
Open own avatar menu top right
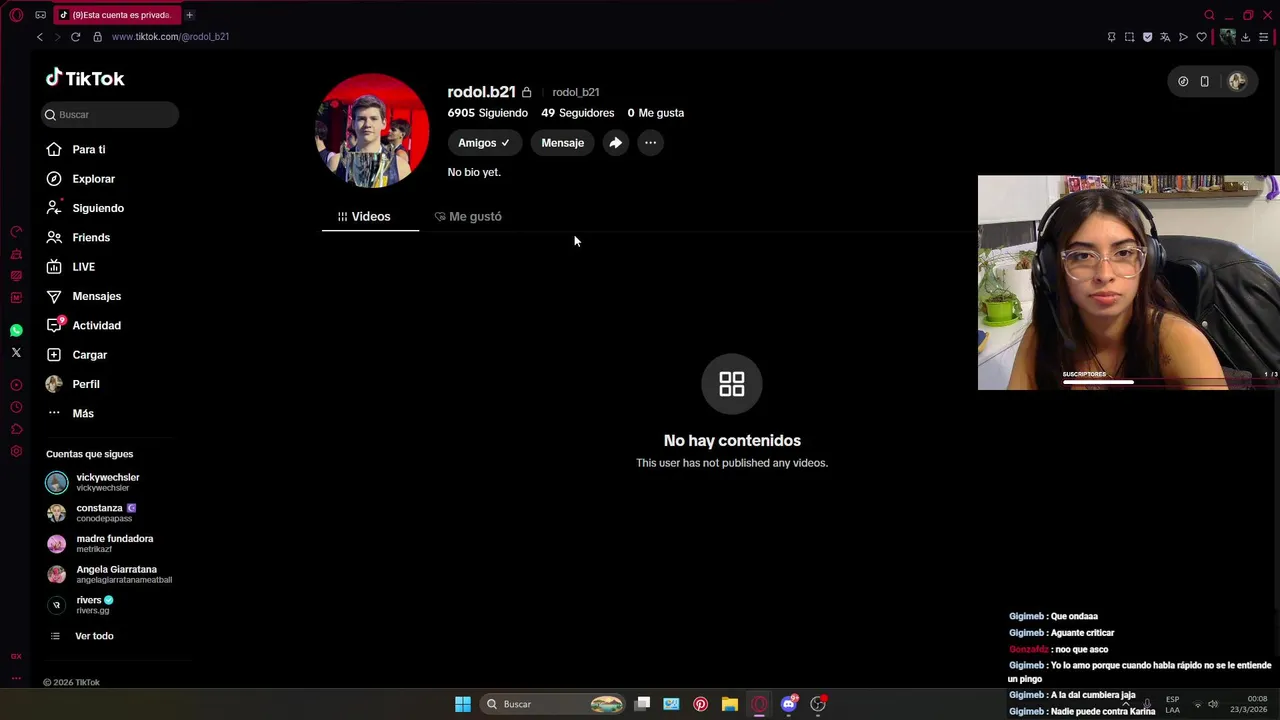[1237, 82]
